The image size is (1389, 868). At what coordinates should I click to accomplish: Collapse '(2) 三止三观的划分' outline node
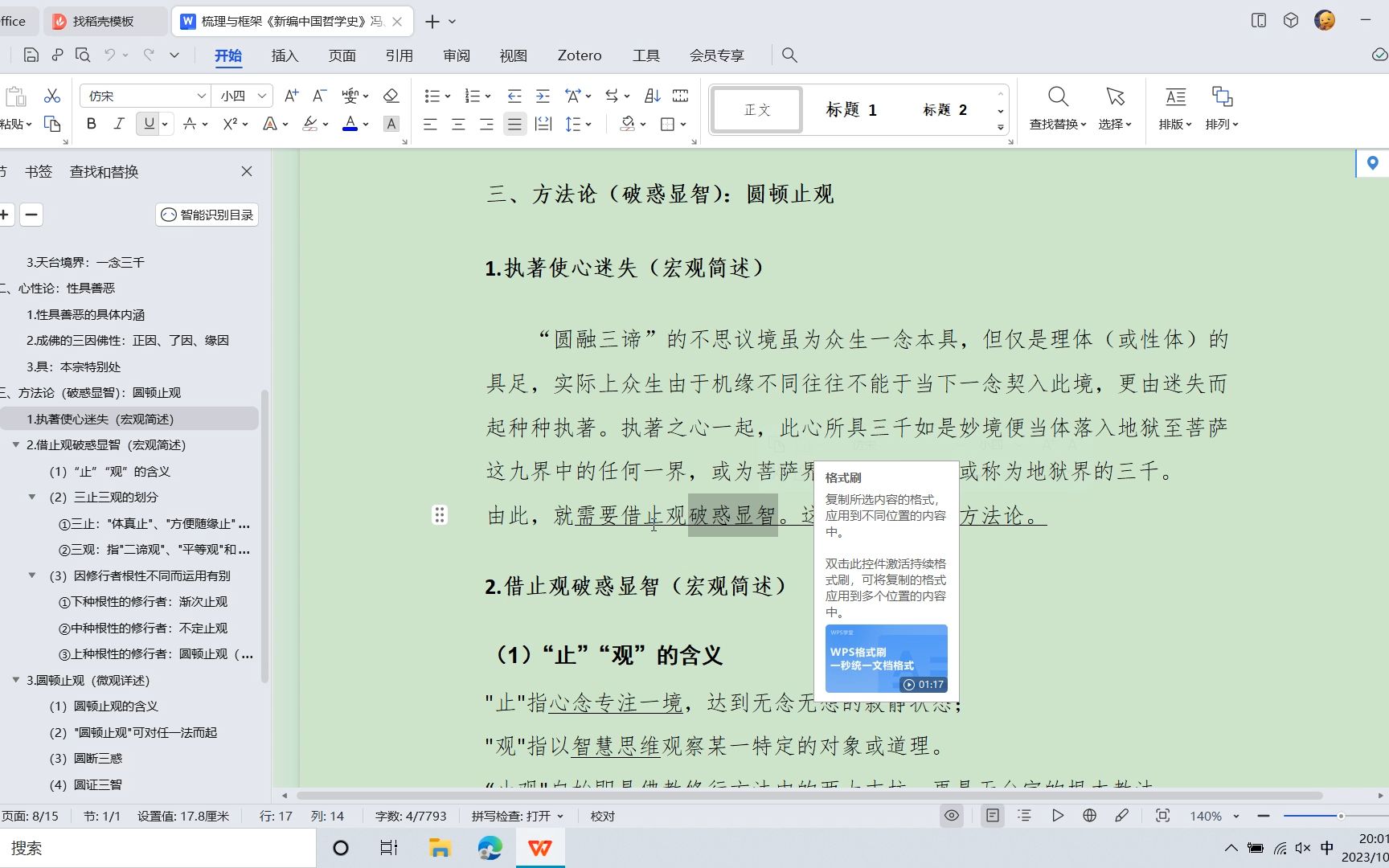tap(32, 497)
